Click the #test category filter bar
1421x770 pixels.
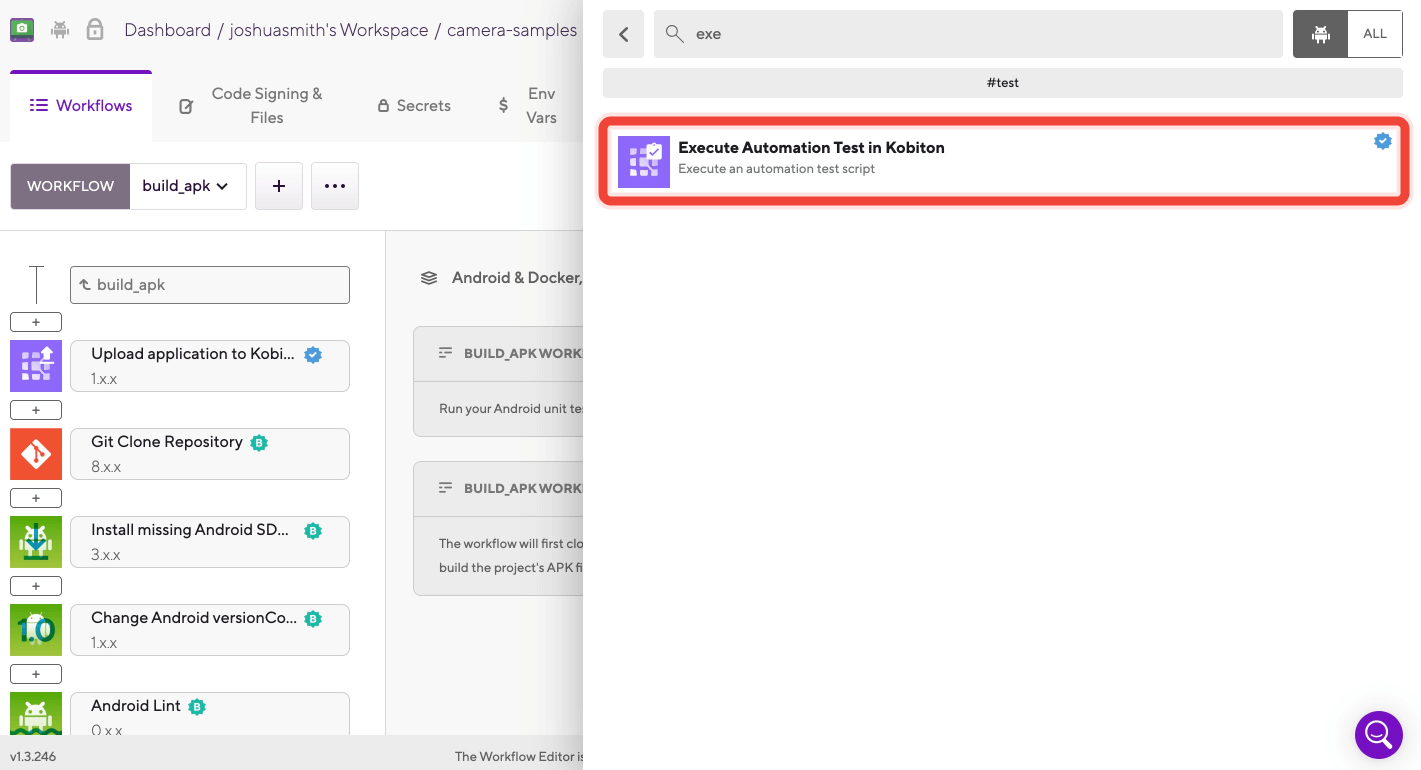tap(1003, 83)
